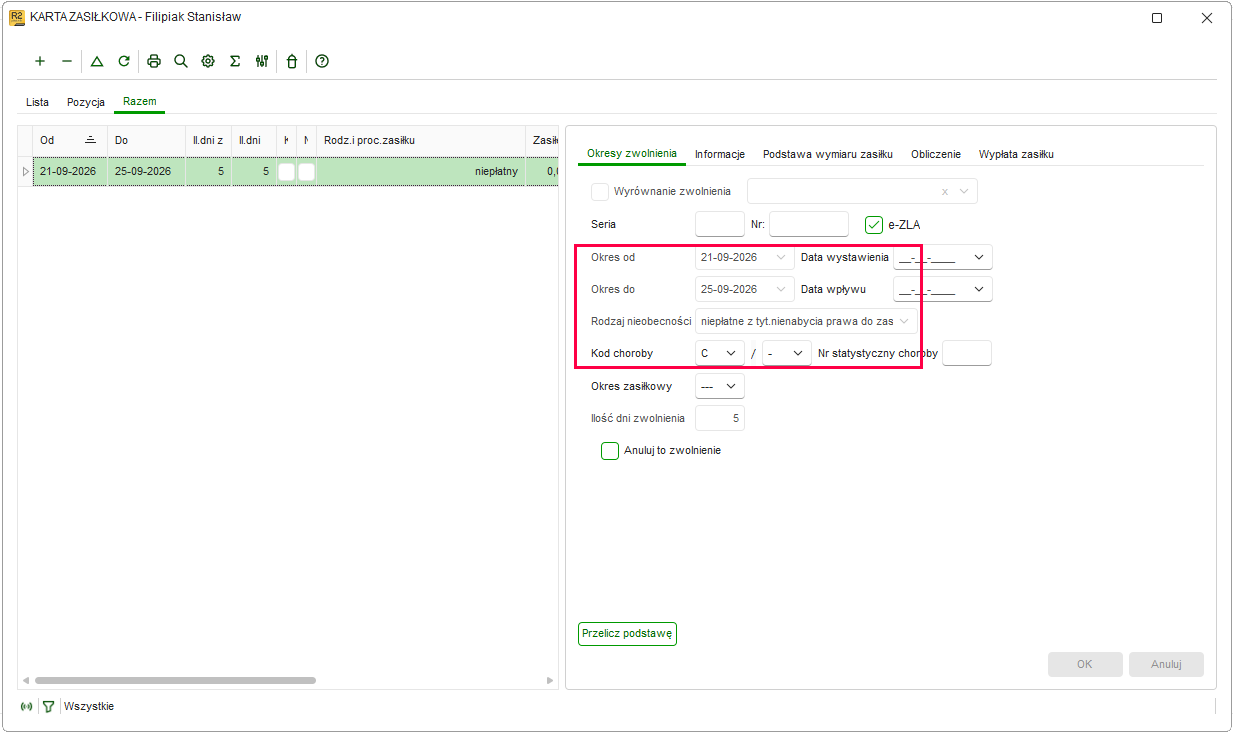Click the Do column header
1233x732 pixels.
click(x=146, y=140)
